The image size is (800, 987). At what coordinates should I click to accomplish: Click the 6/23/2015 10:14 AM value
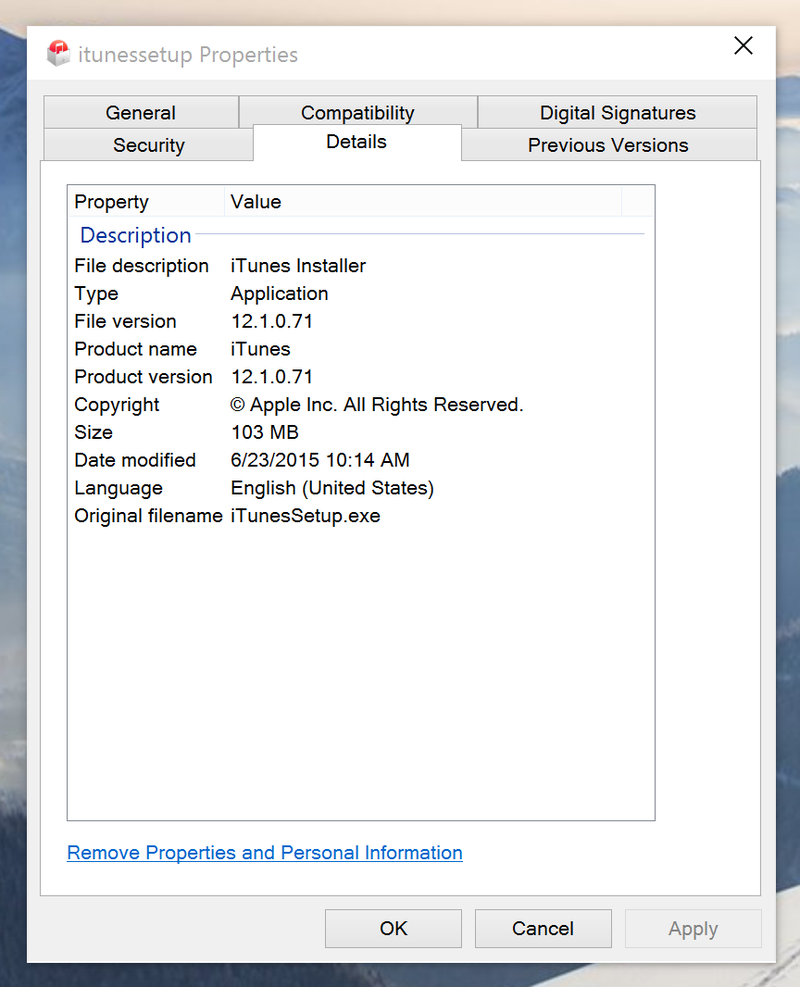point(320,460)
